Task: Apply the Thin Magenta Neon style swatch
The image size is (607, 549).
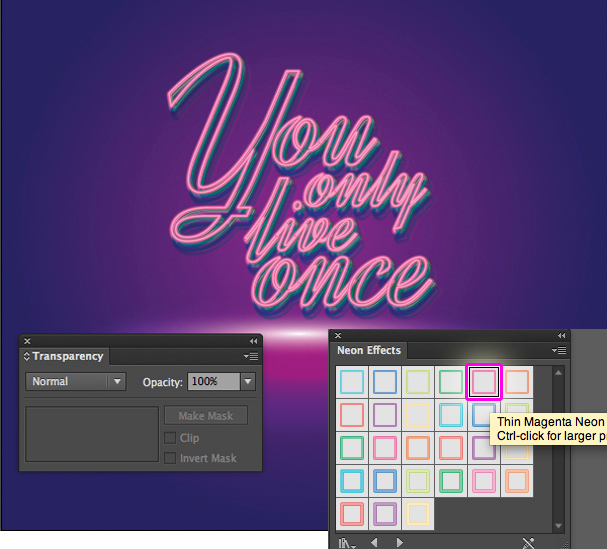Action: pos(483,382)
